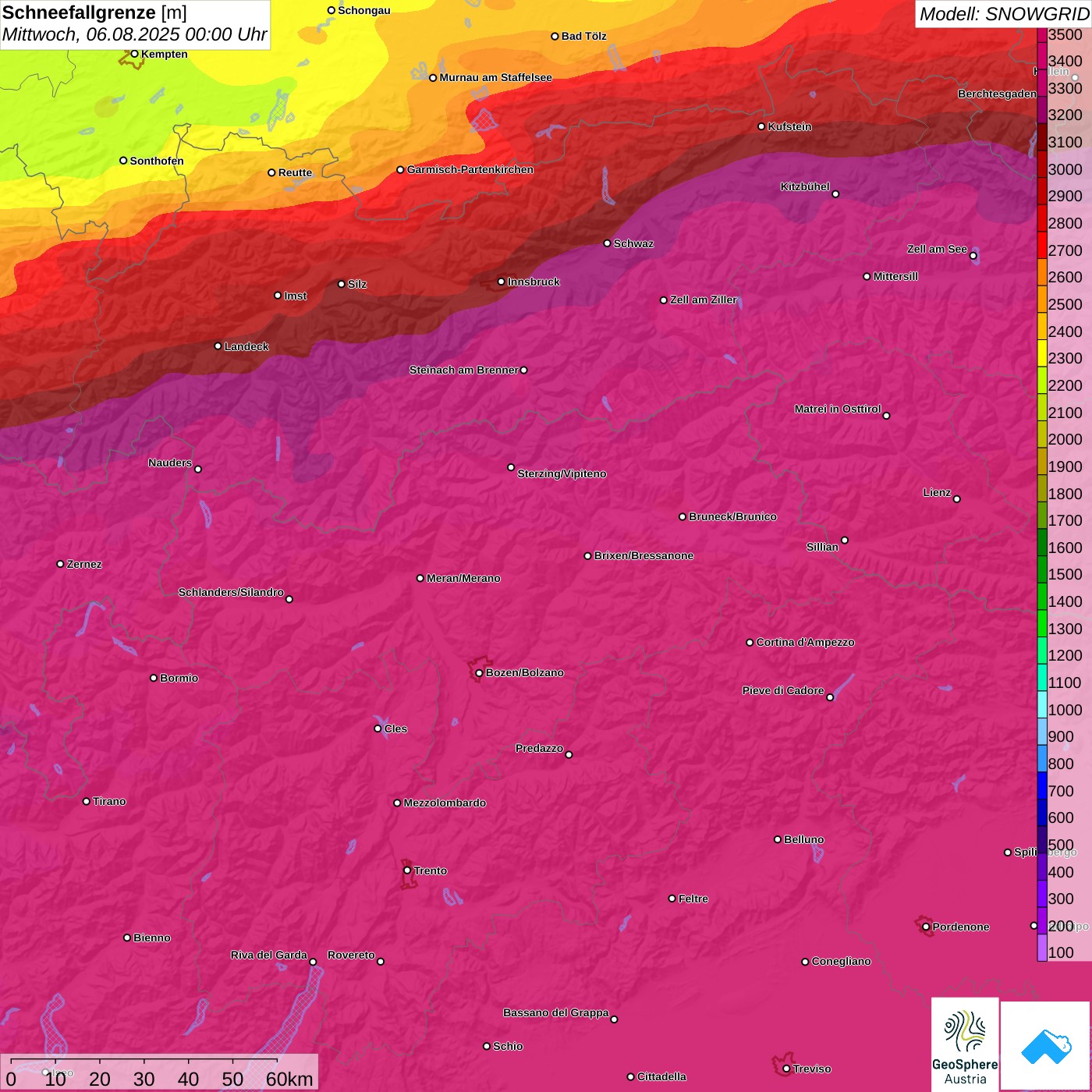Click the Zell am Ziller label
The image size is (1092, 1092).
pos(704,300)
